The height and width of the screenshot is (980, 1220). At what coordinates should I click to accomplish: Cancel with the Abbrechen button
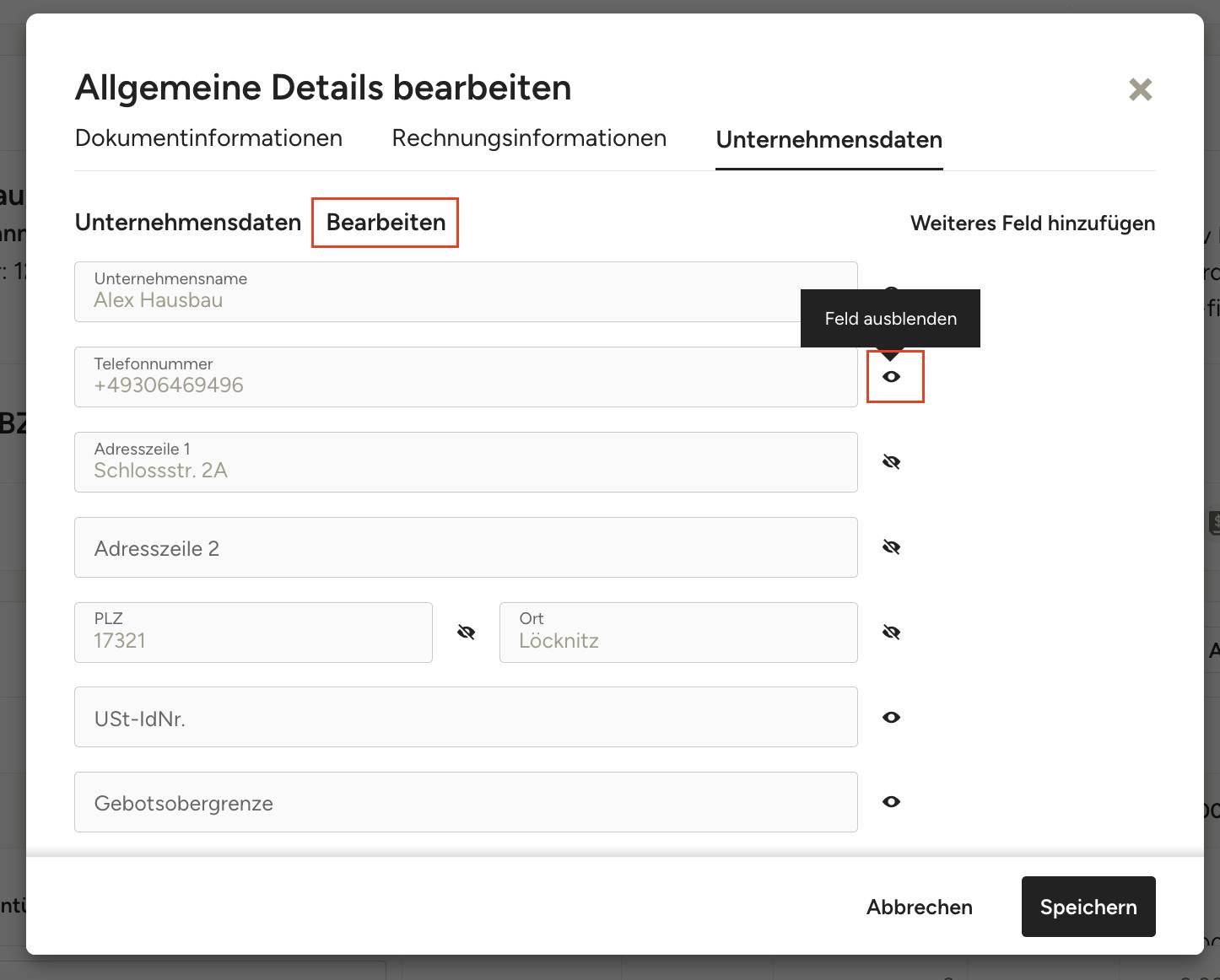[919, 907]
